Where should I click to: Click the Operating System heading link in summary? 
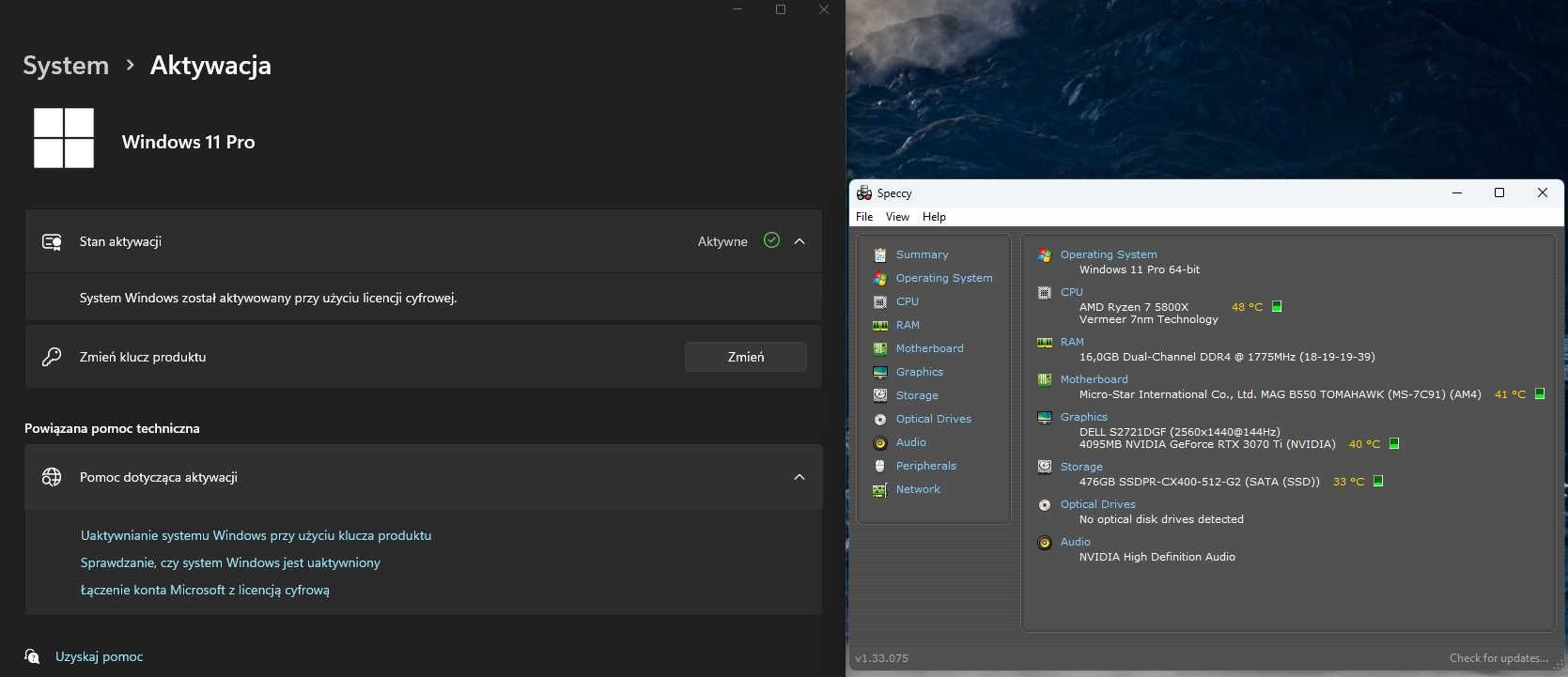pyautogui.click(x=1109, y=254)
